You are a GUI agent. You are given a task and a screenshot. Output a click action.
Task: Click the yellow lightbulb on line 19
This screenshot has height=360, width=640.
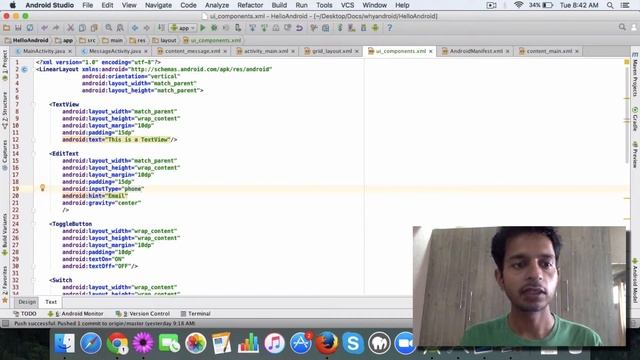42,188
